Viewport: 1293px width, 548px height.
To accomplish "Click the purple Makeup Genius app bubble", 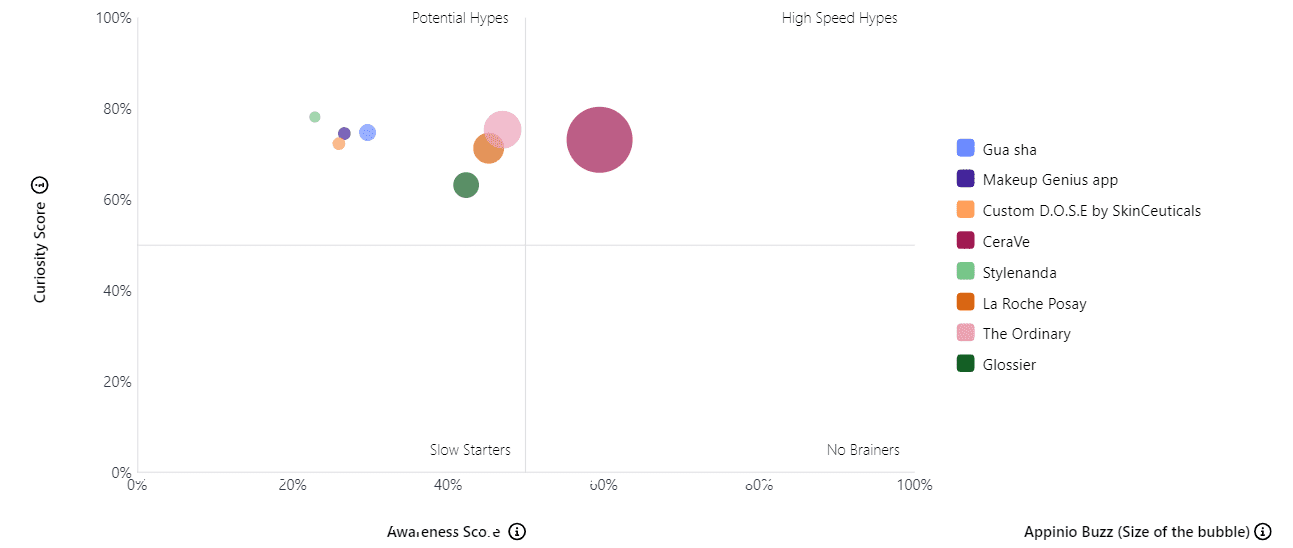I will [344, 133].
